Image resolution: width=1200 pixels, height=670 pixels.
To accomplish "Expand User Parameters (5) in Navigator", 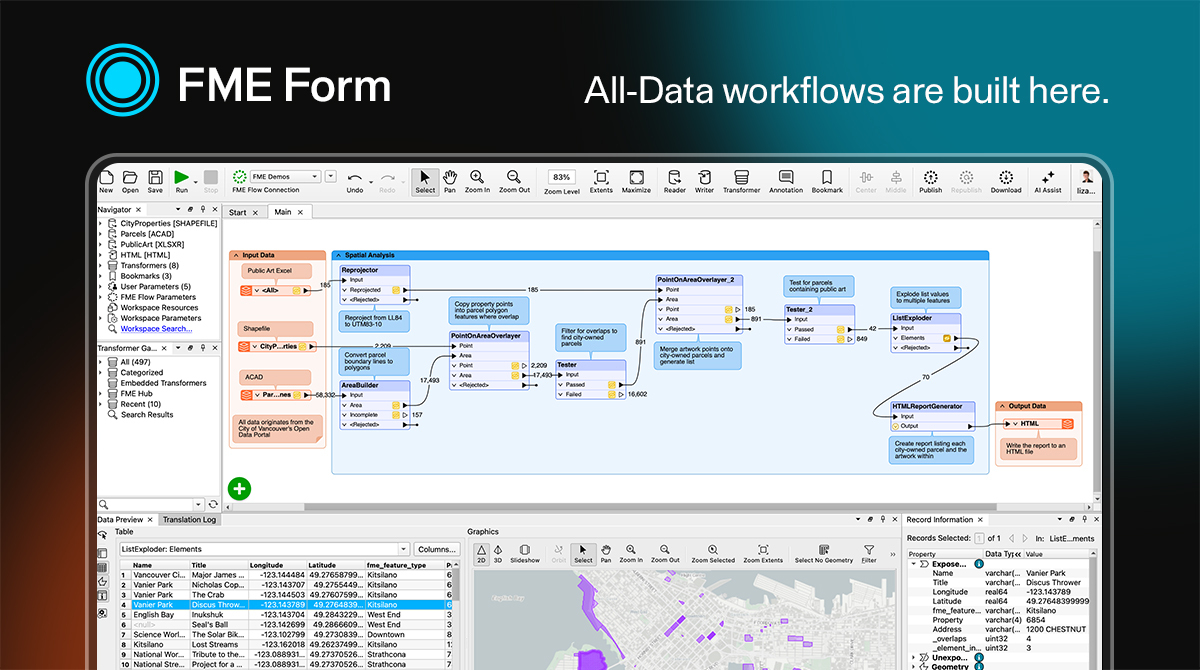I will coord(100,286).
